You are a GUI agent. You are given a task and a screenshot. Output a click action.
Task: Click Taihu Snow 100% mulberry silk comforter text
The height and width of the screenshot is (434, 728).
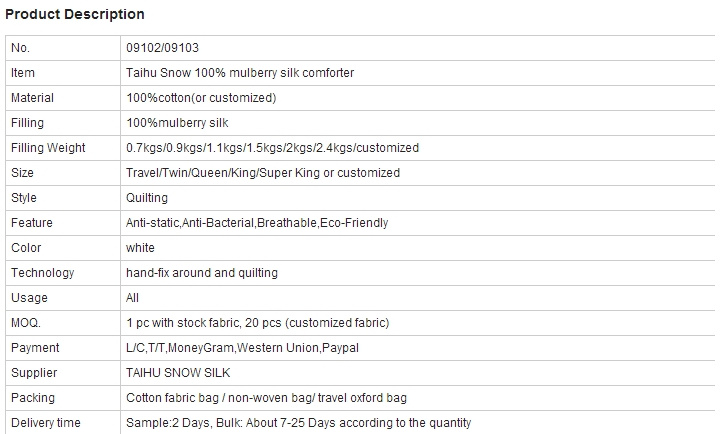click(240, 73)
